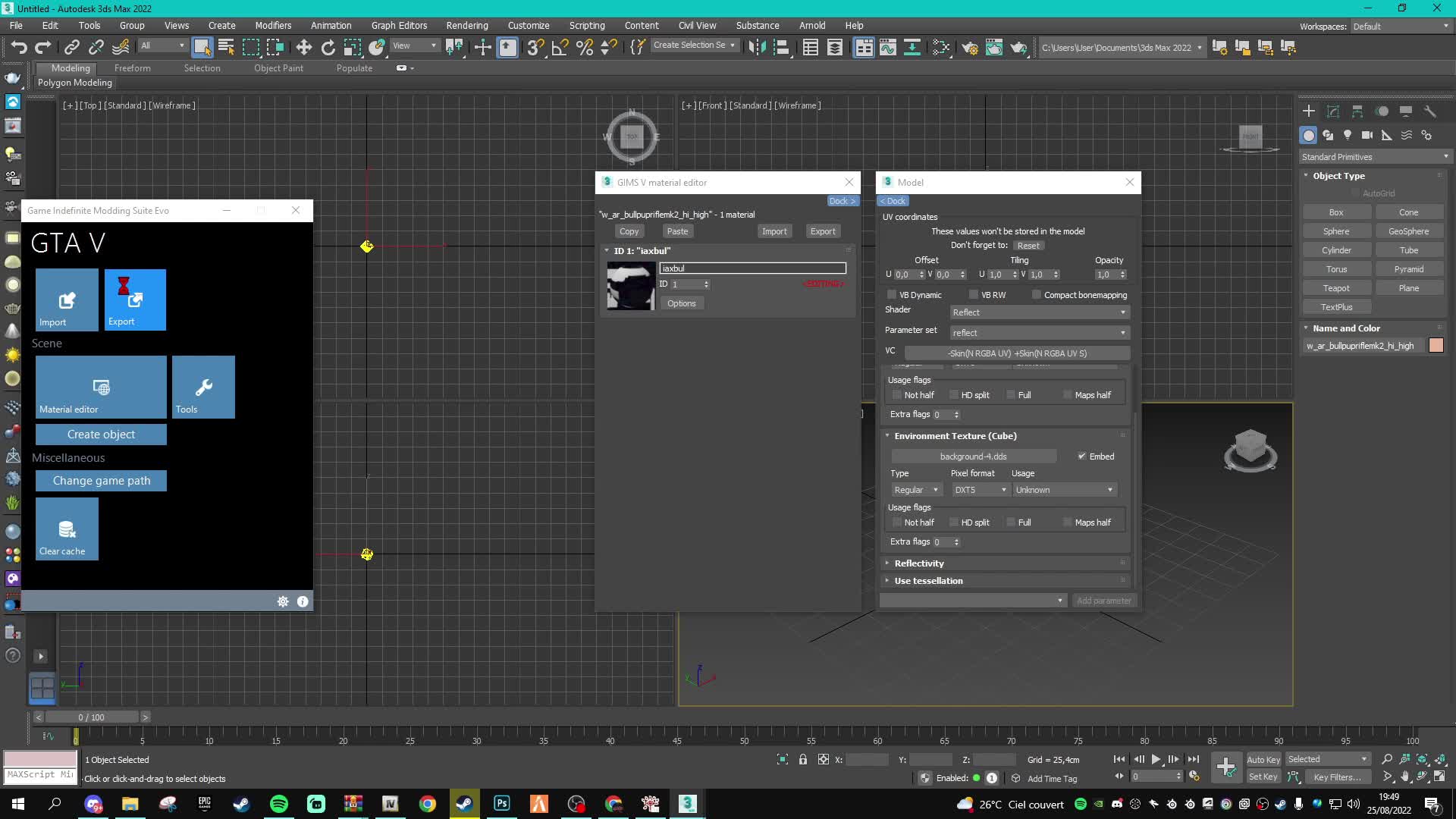Screen dimensions: 1456x819
Task: Open the Pixel format DXT5 dropdown
Action: pos(980,489)
